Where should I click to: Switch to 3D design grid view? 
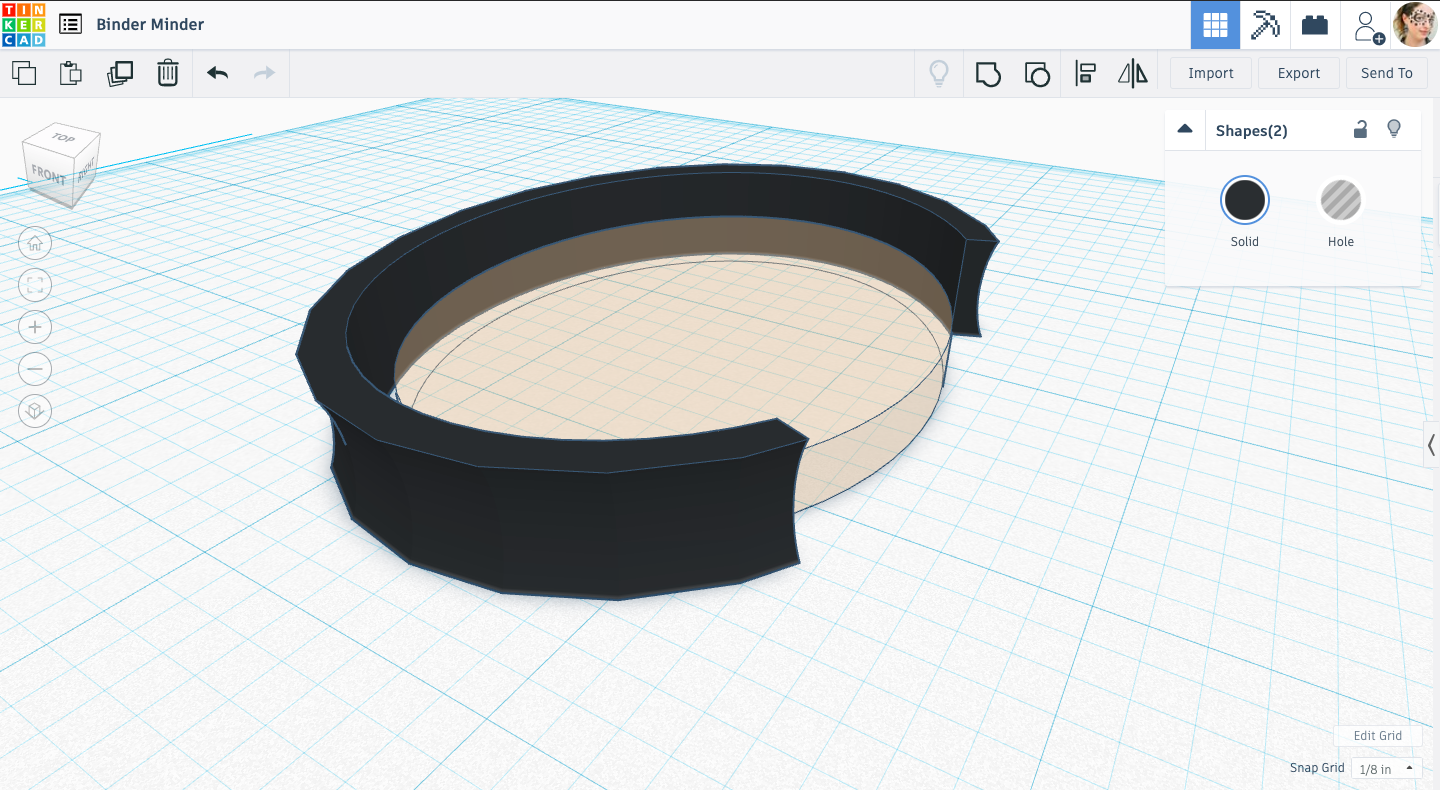point(1215,25)
